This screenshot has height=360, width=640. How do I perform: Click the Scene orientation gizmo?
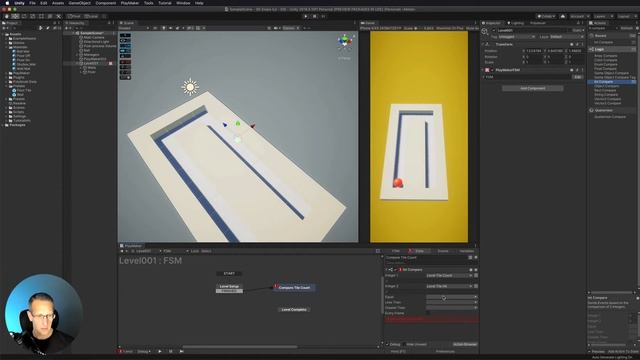[x=345, y=42]
